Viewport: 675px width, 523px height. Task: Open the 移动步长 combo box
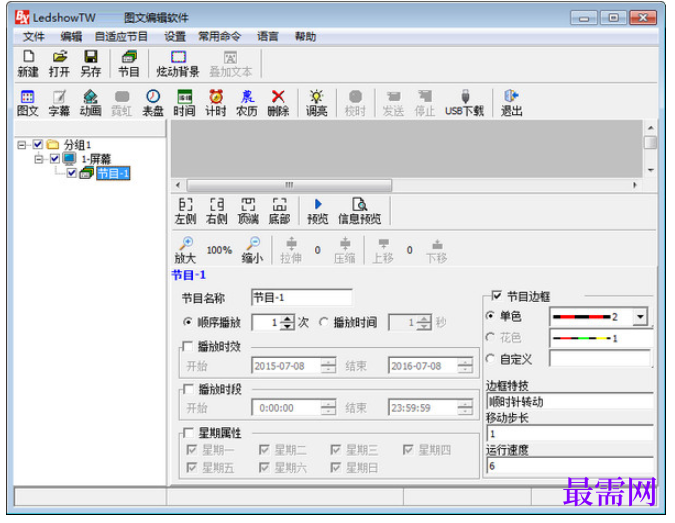[570, 433]
